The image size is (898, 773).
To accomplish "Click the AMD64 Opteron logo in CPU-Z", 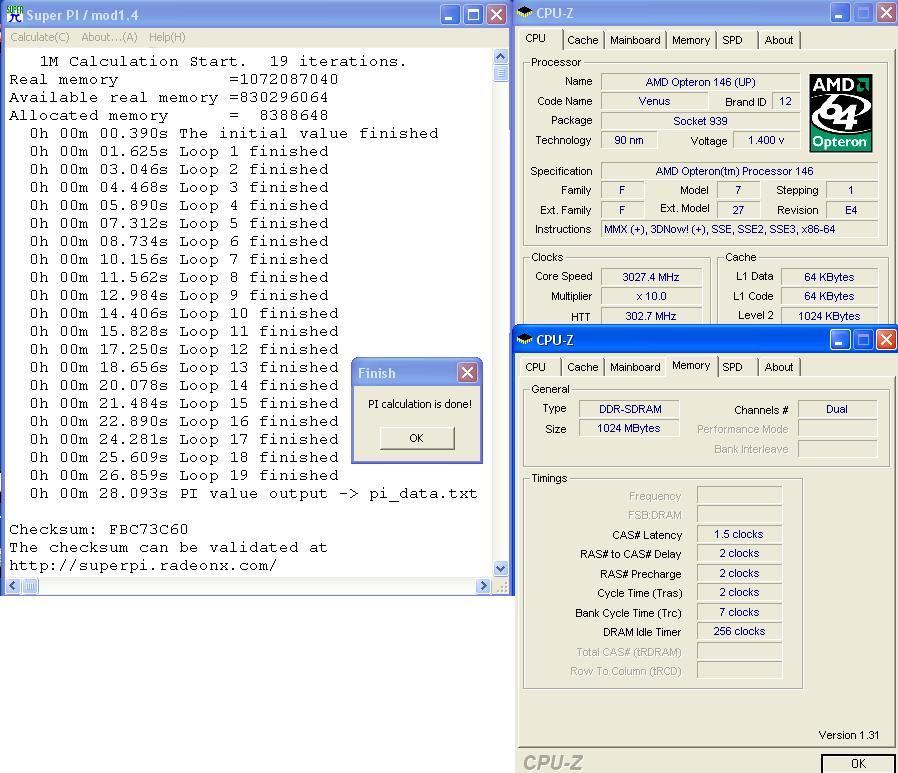I will point(841,113).
